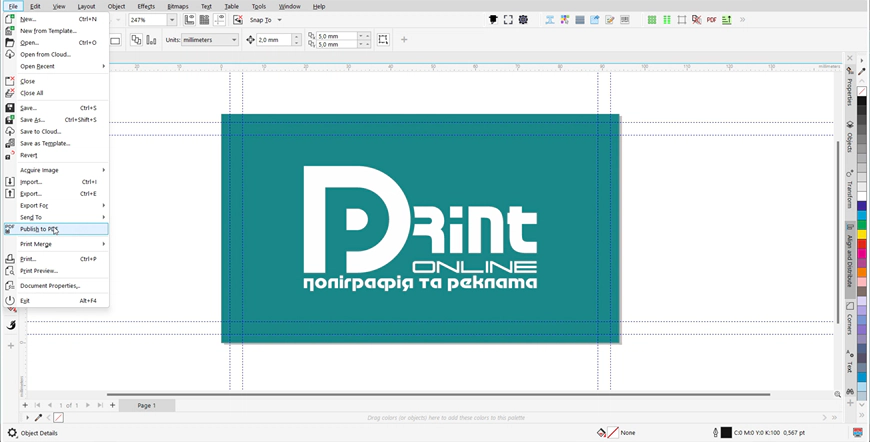The image size is (870, 442).
Task: Expand the Acquire Image submenu
Action: [56, 170]
